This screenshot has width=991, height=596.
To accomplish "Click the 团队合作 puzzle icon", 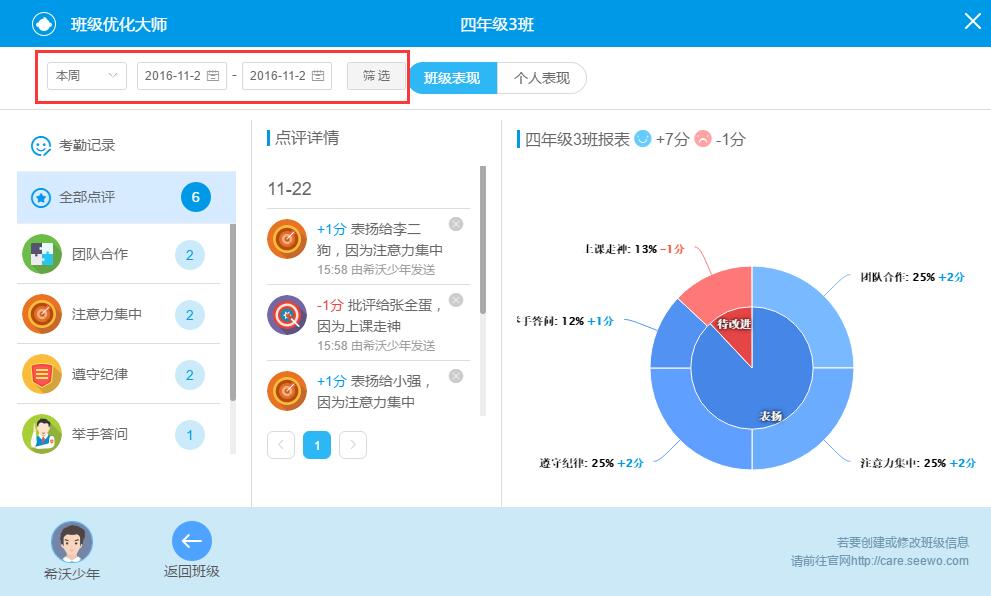I will tap(42, 254).
